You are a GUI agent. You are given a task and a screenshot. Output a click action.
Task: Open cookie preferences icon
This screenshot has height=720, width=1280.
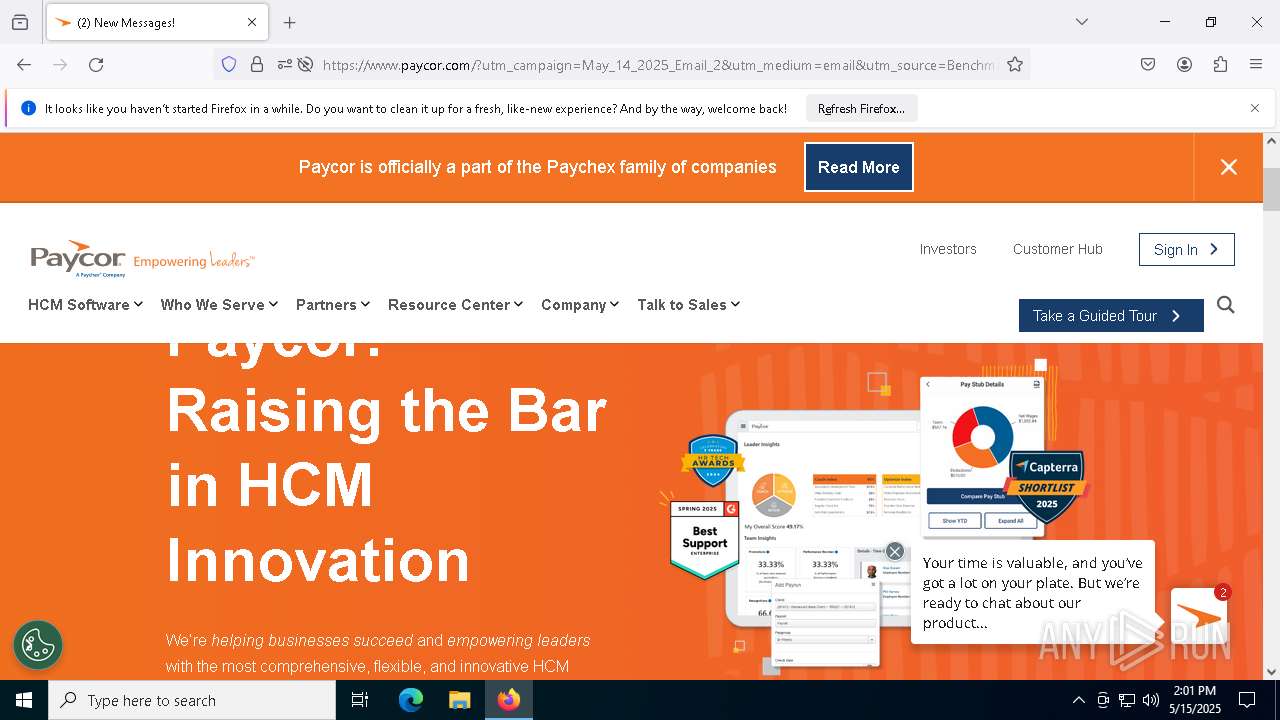coord(38,645)
